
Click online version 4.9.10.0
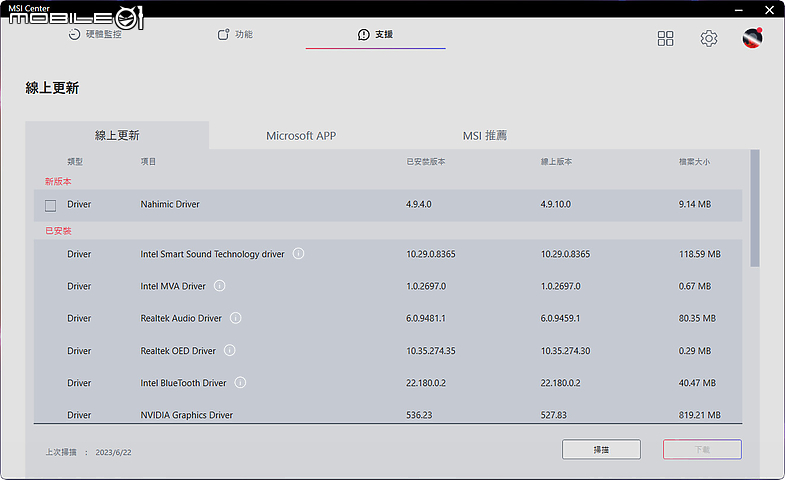pos(556,204)
